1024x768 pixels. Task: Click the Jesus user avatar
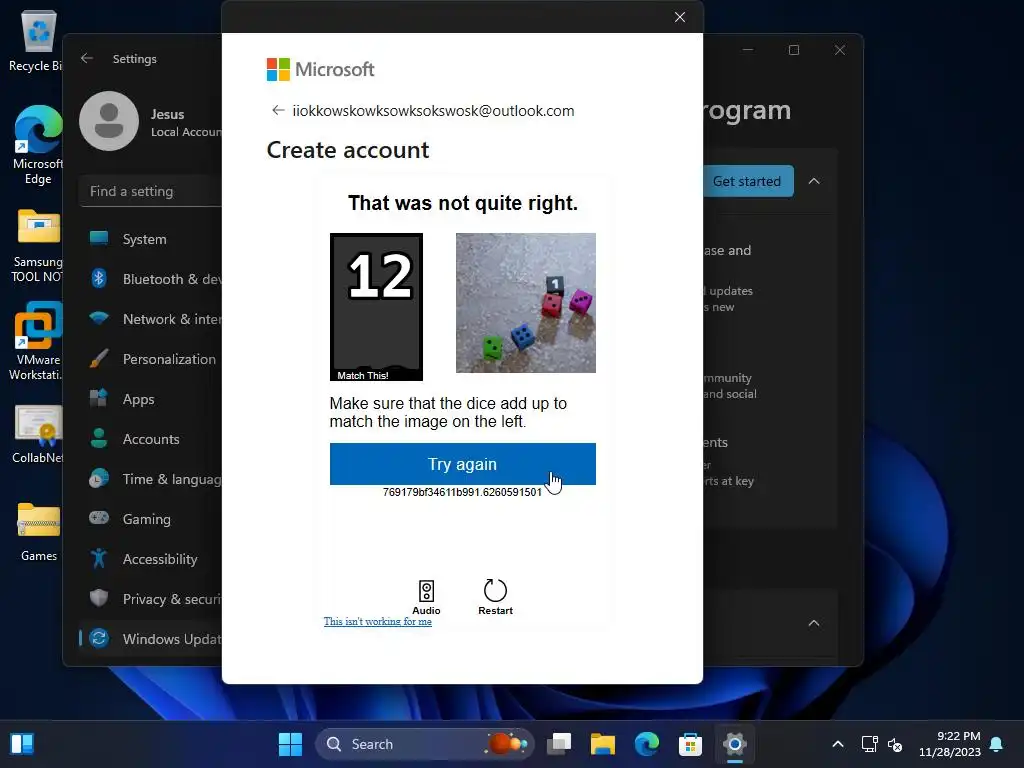109,121
